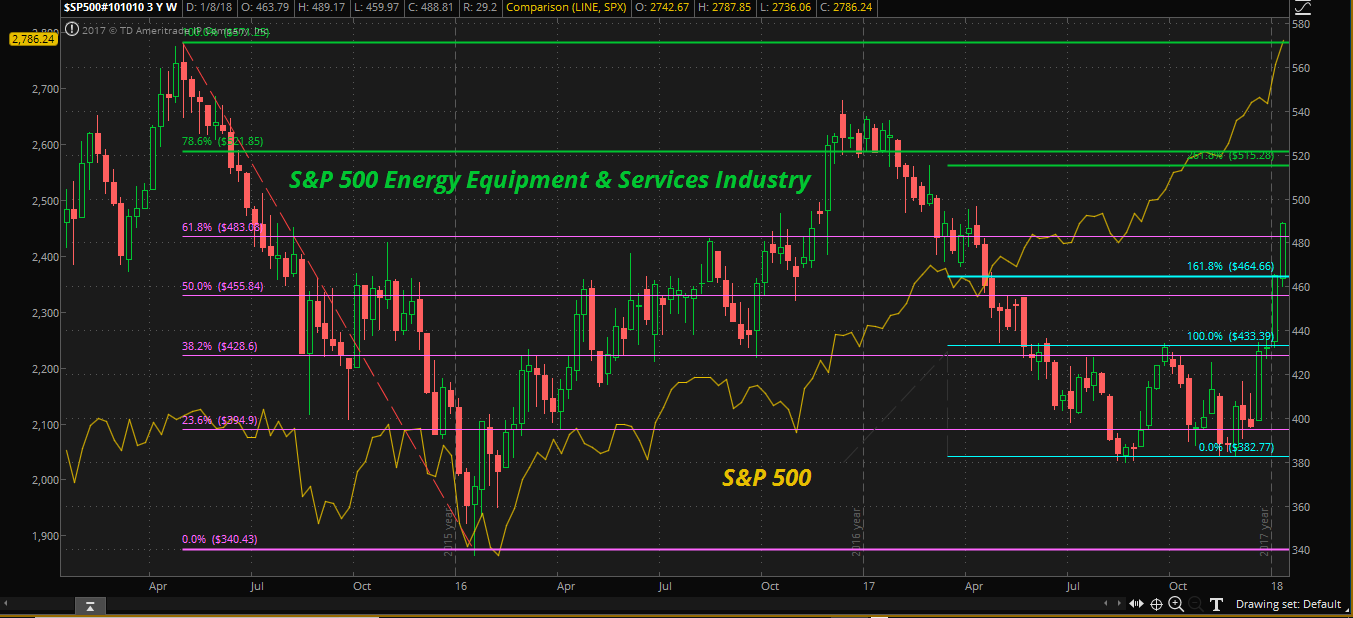The height and width of the screenshot is (618, 1353).
Task: Click the up-arrow panel button in the bottom-left corner
Action: tap(89, 606)
